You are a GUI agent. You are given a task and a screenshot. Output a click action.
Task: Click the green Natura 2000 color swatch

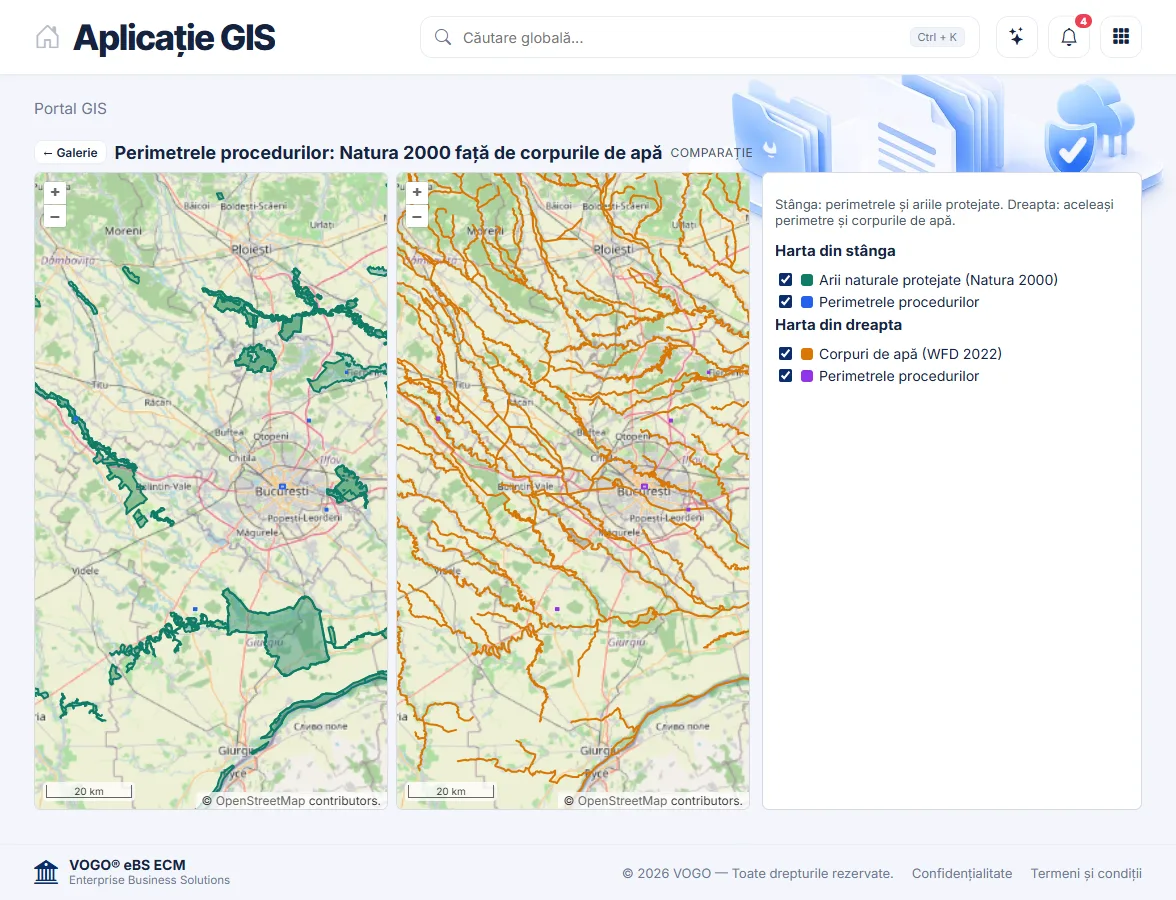807,280
